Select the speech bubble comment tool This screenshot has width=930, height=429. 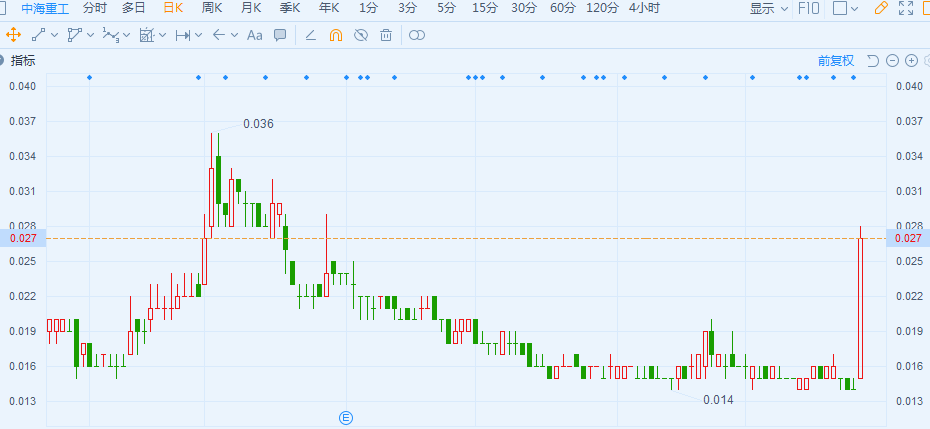pyautogui.click(x=280, y=35)
